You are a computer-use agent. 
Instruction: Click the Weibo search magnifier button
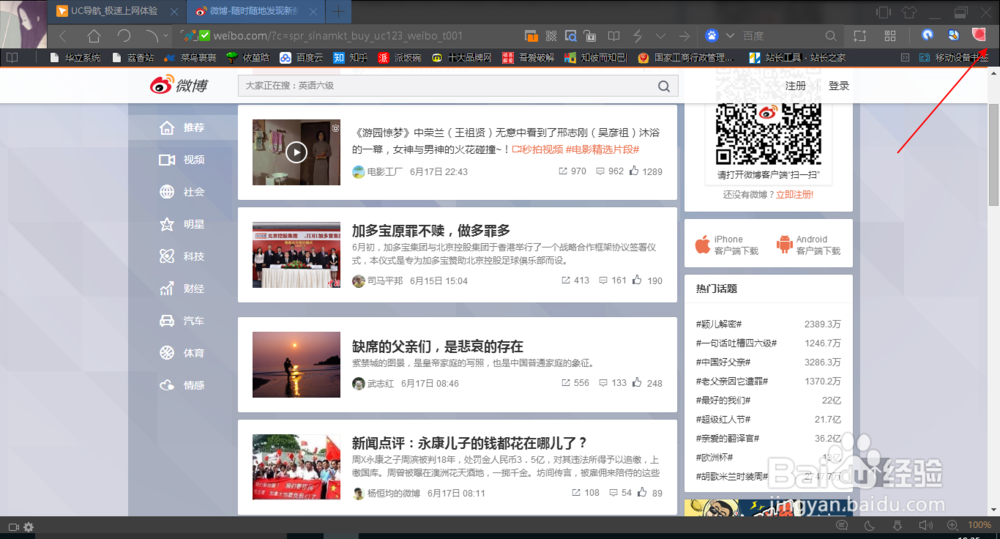click(664, 86)
